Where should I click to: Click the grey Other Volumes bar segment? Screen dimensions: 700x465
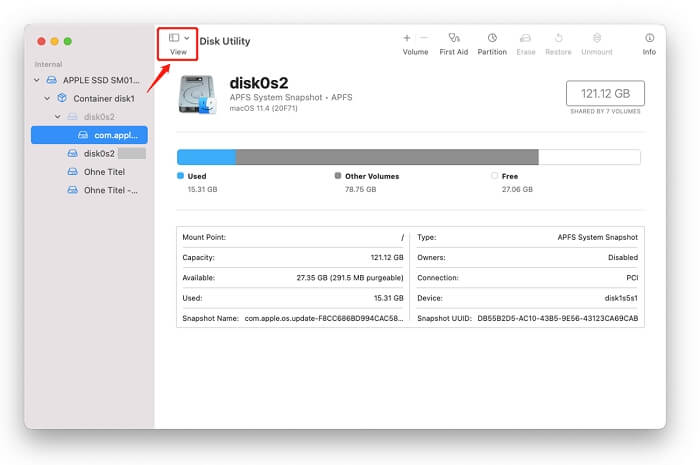click(387, 157)
